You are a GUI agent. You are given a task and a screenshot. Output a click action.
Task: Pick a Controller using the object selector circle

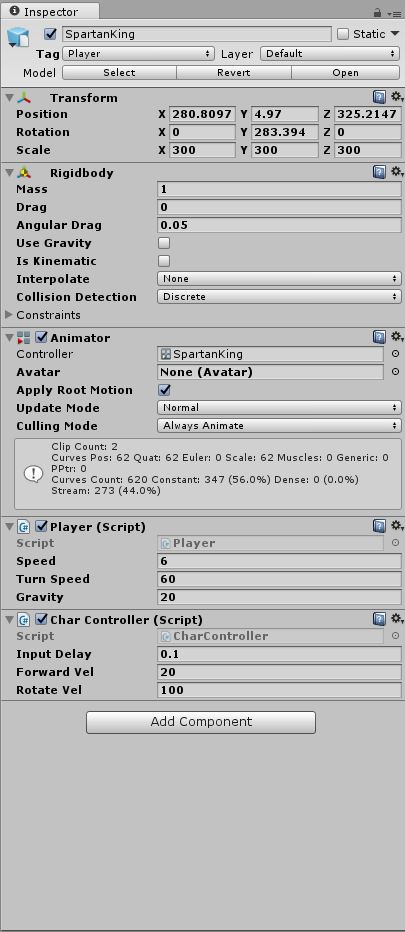pos(395,354)
